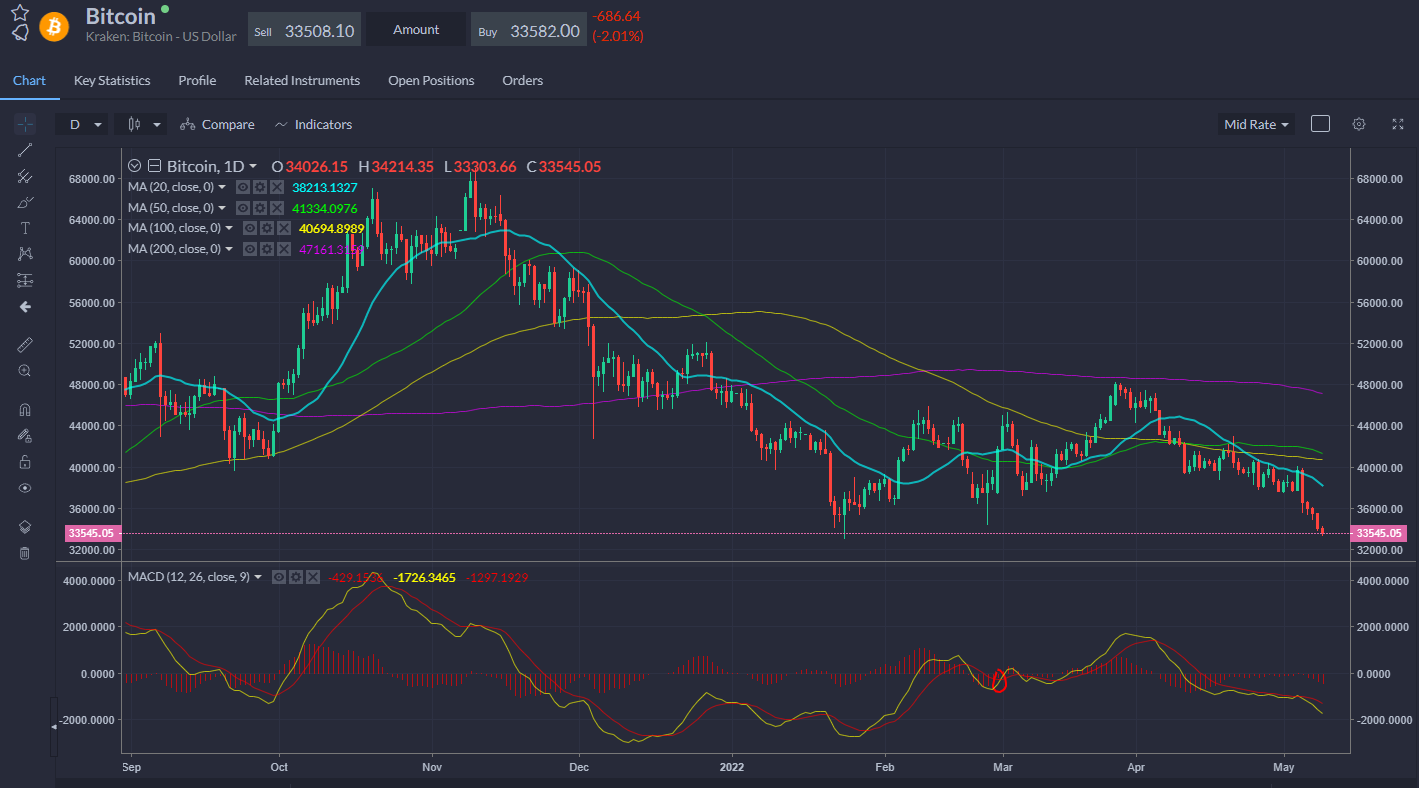Select the text annotation tool
This screenshot has height=788, width=1419.
25,228
